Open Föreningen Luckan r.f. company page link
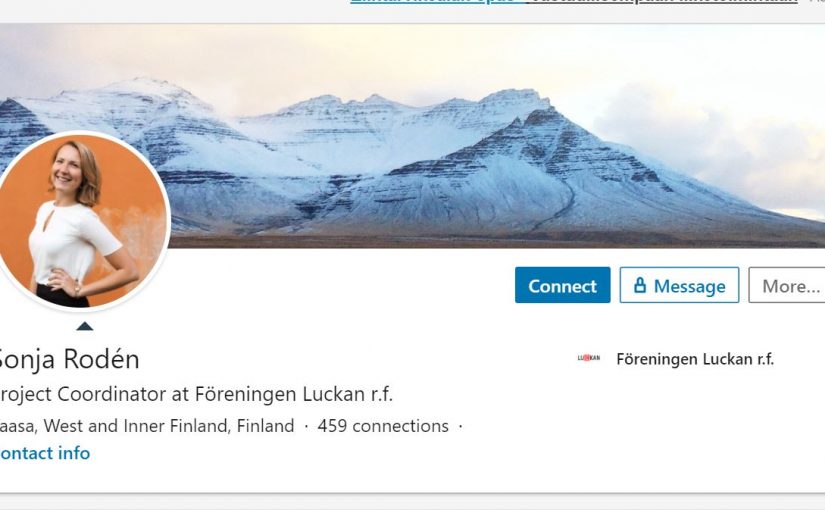The image size is (825, 510). [695, 359]
